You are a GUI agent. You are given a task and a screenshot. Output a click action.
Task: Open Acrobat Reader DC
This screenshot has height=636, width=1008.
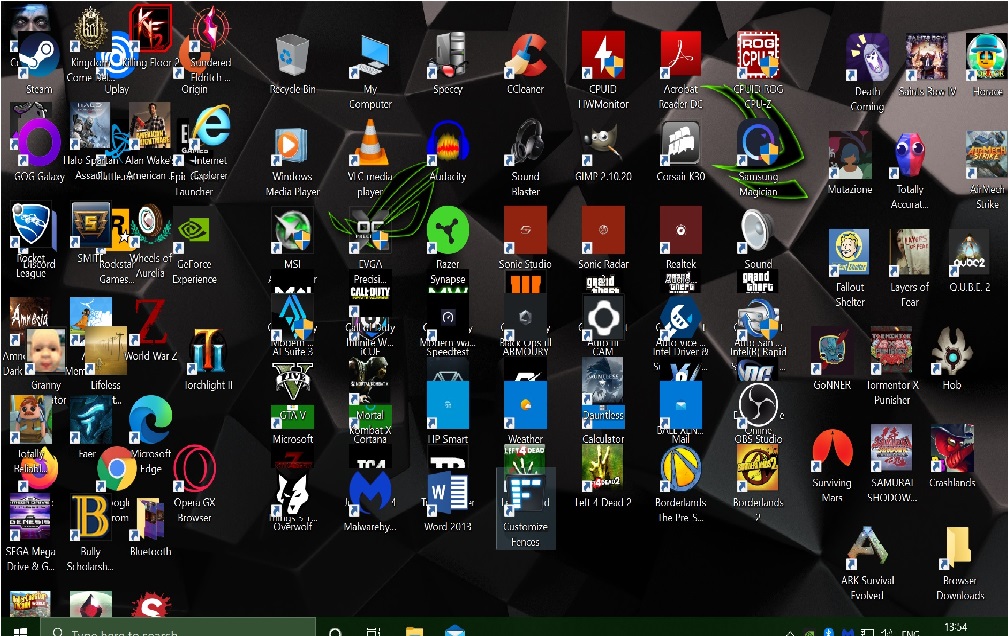click(681, 56)
